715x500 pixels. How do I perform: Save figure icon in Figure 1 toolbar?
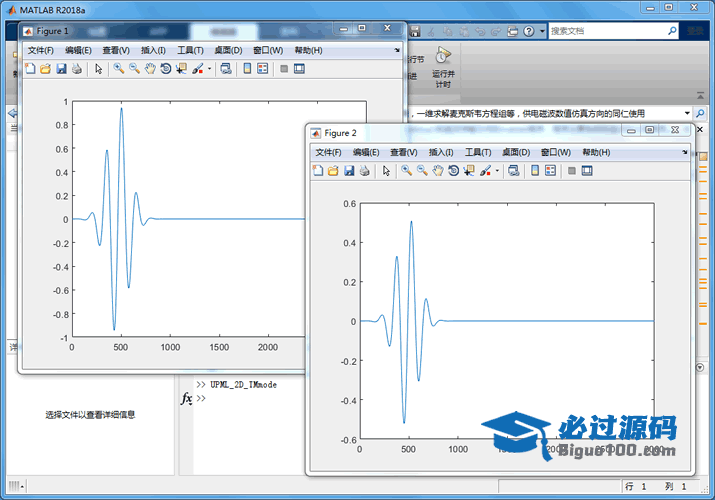click(61, 69)
